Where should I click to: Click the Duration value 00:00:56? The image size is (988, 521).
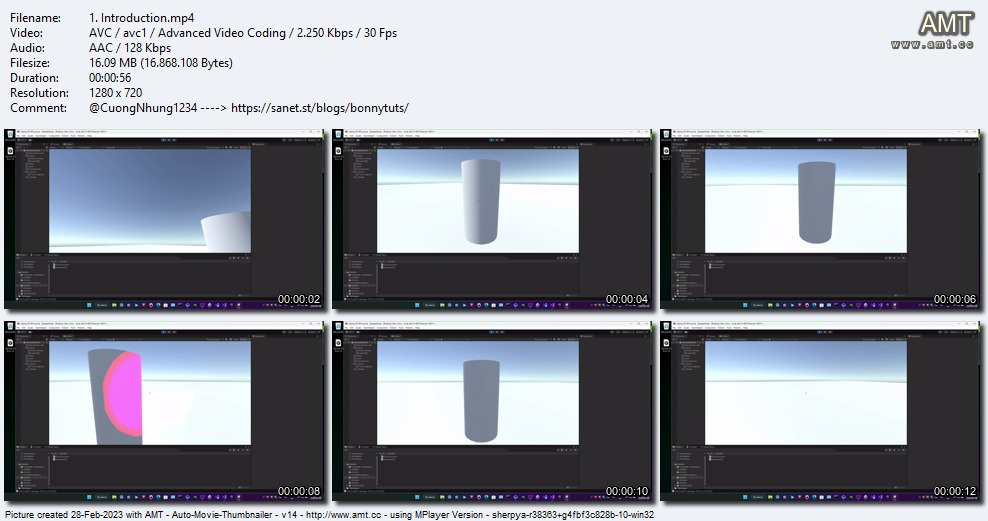(x=112, y=78)
